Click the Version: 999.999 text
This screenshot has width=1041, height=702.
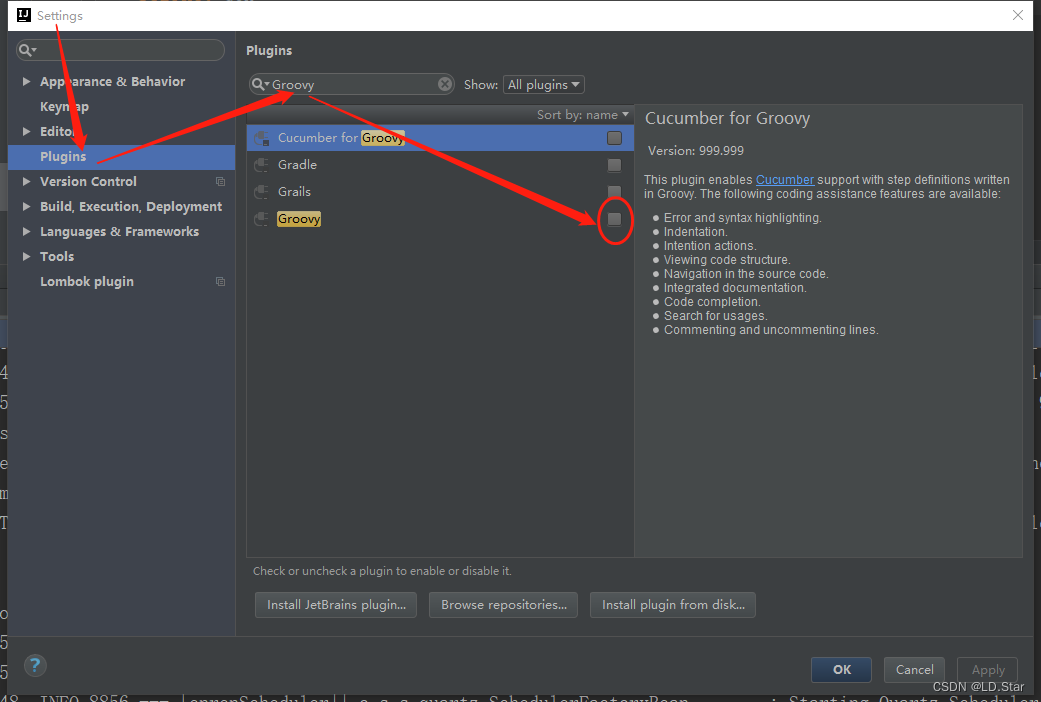tap(696, 151)
